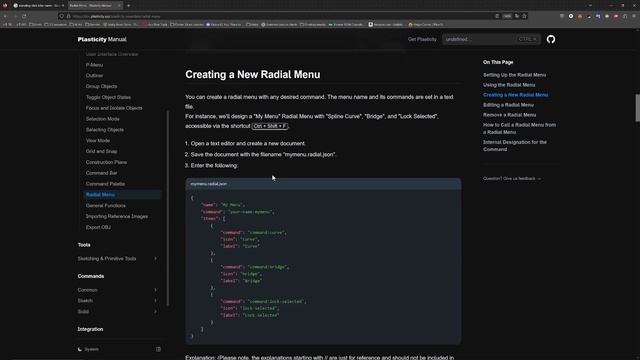640x360 pixels.
Task: Jump to Creating a New Radial Menu
Action: point(516,95)
